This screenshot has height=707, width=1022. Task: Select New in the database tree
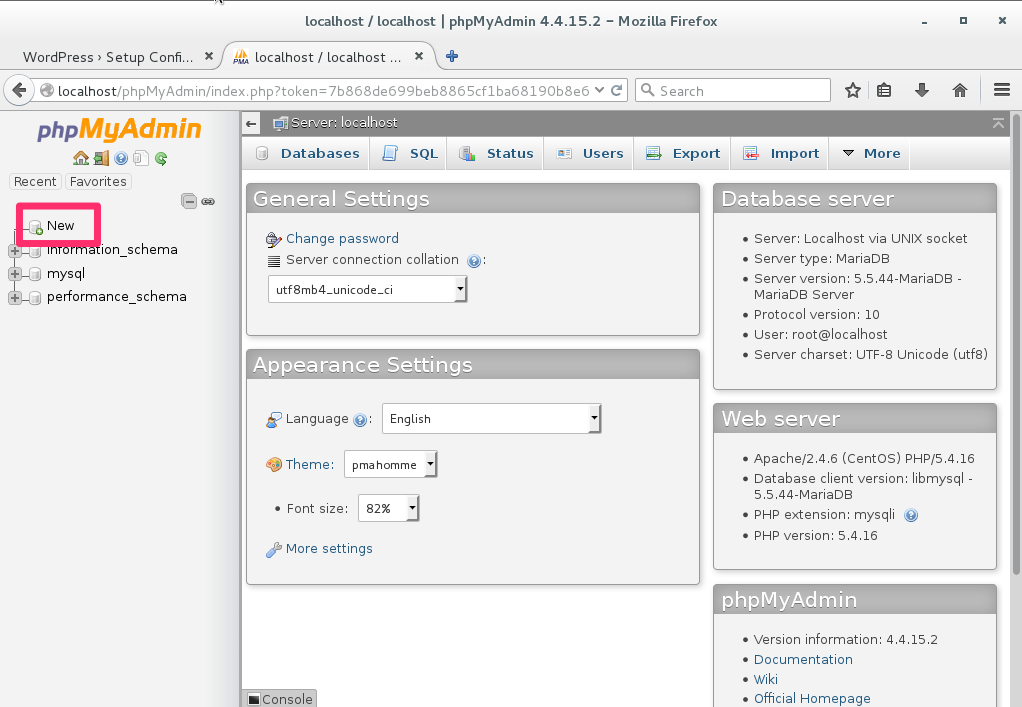point(61,225)
